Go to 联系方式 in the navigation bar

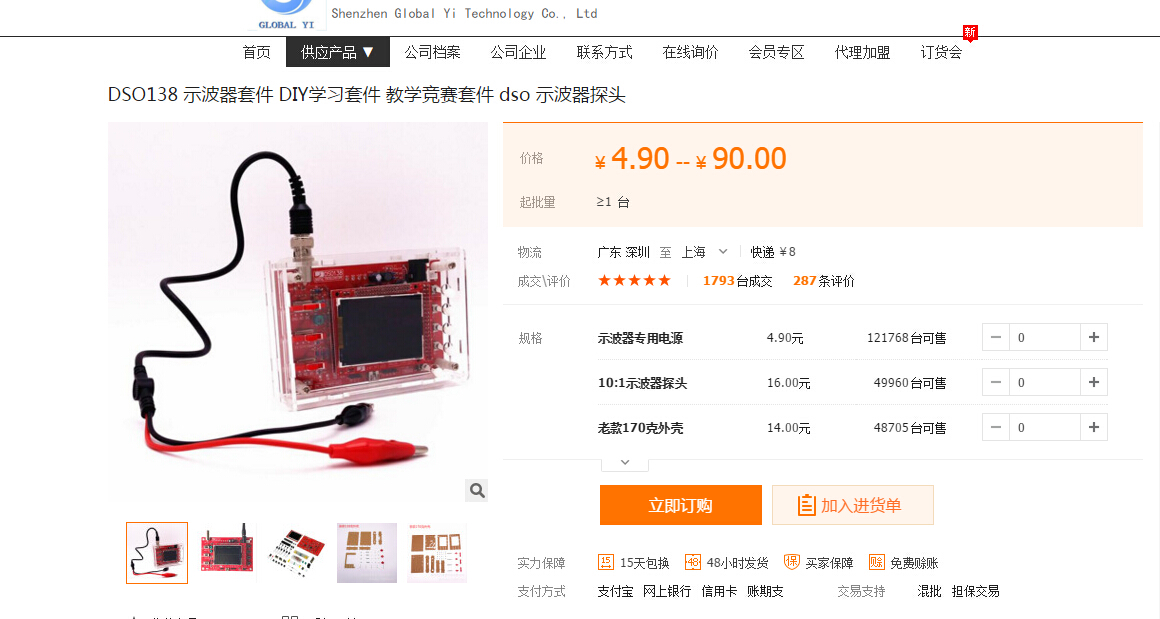pos(604,53)
